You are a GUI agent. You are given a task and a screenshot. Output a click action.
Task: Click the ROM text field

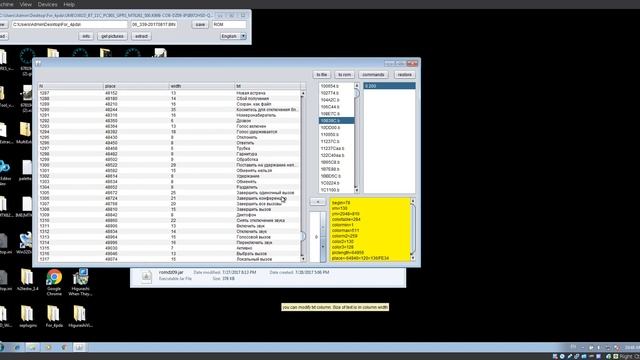[229, 24]
